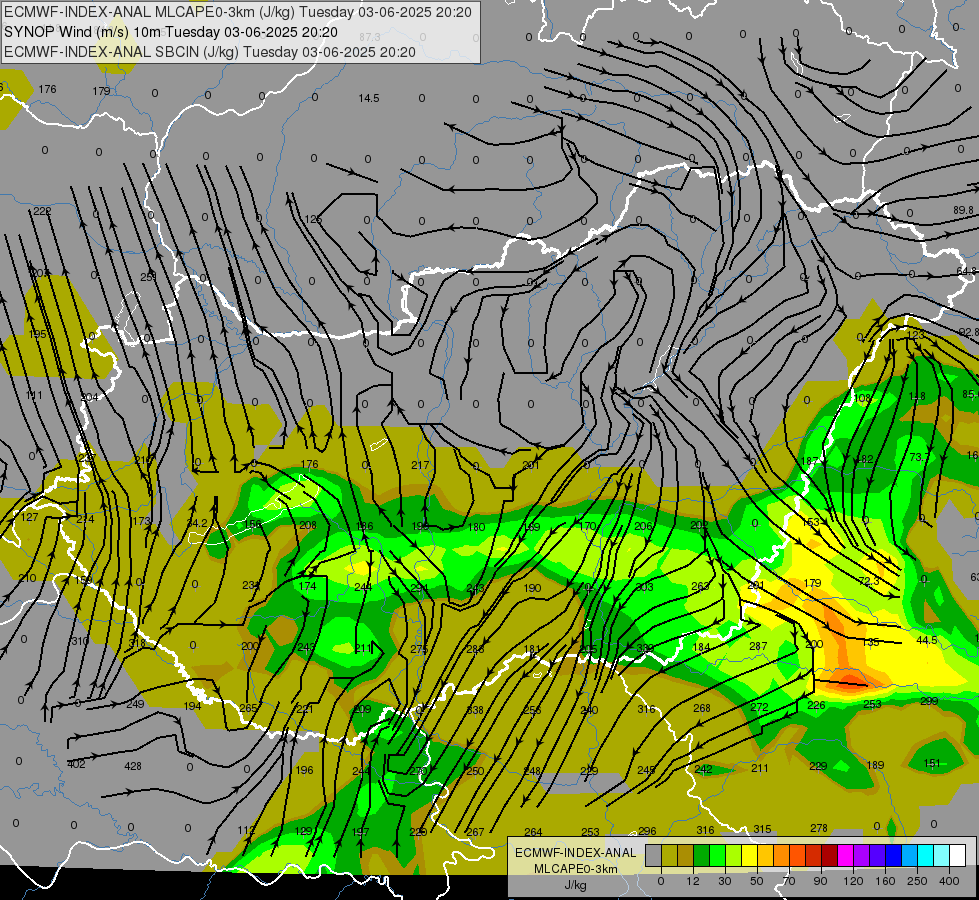Click the map value "287"
Screen dimensions: 979x900
pyautogui.click(x=758, y=646)
